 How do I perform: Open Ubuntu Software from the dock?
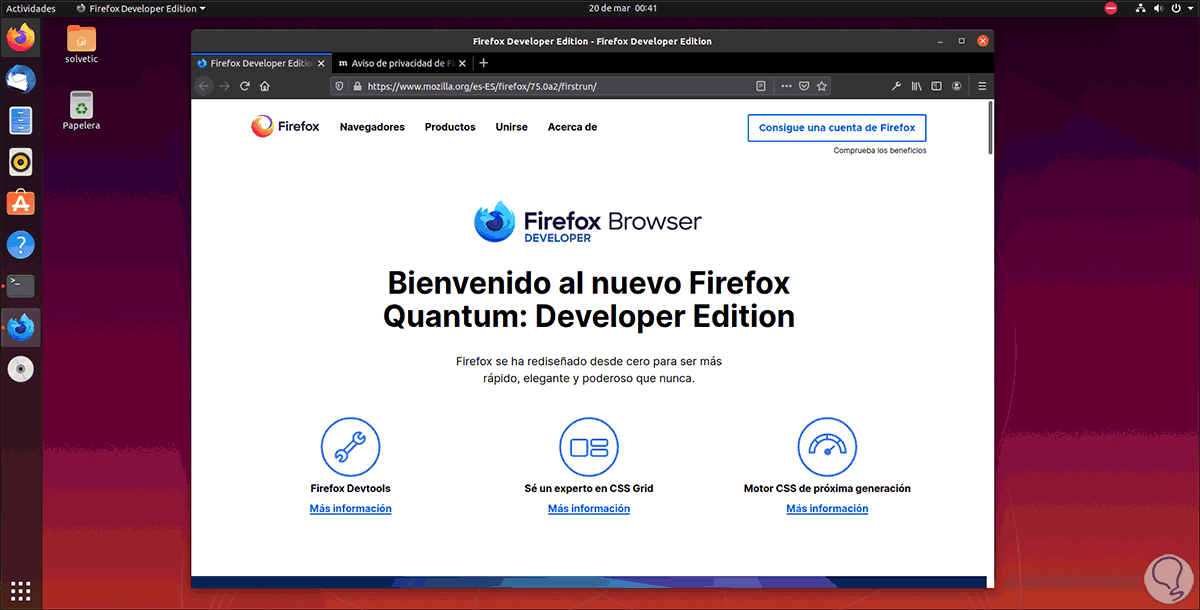click(x=20, y=203)
